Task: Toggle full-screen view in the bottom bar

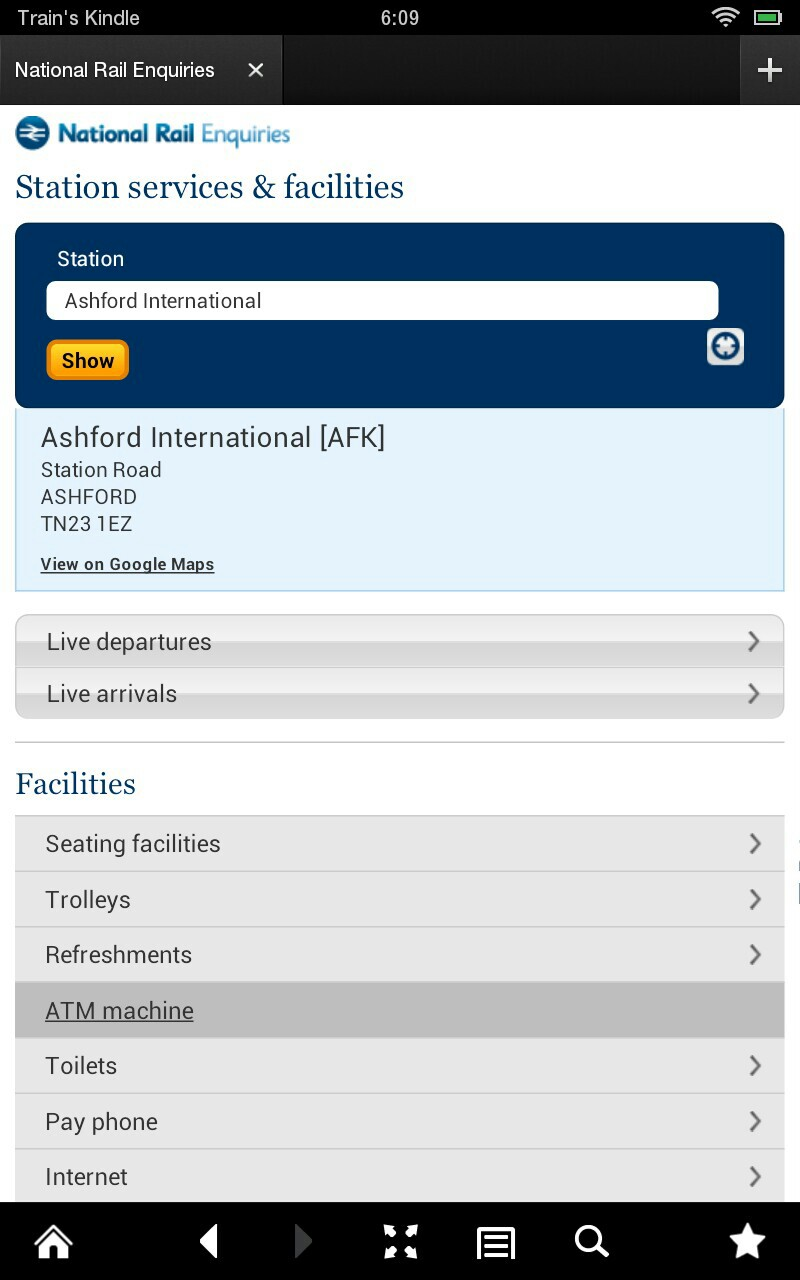Action: click(x=400, y=1241)
